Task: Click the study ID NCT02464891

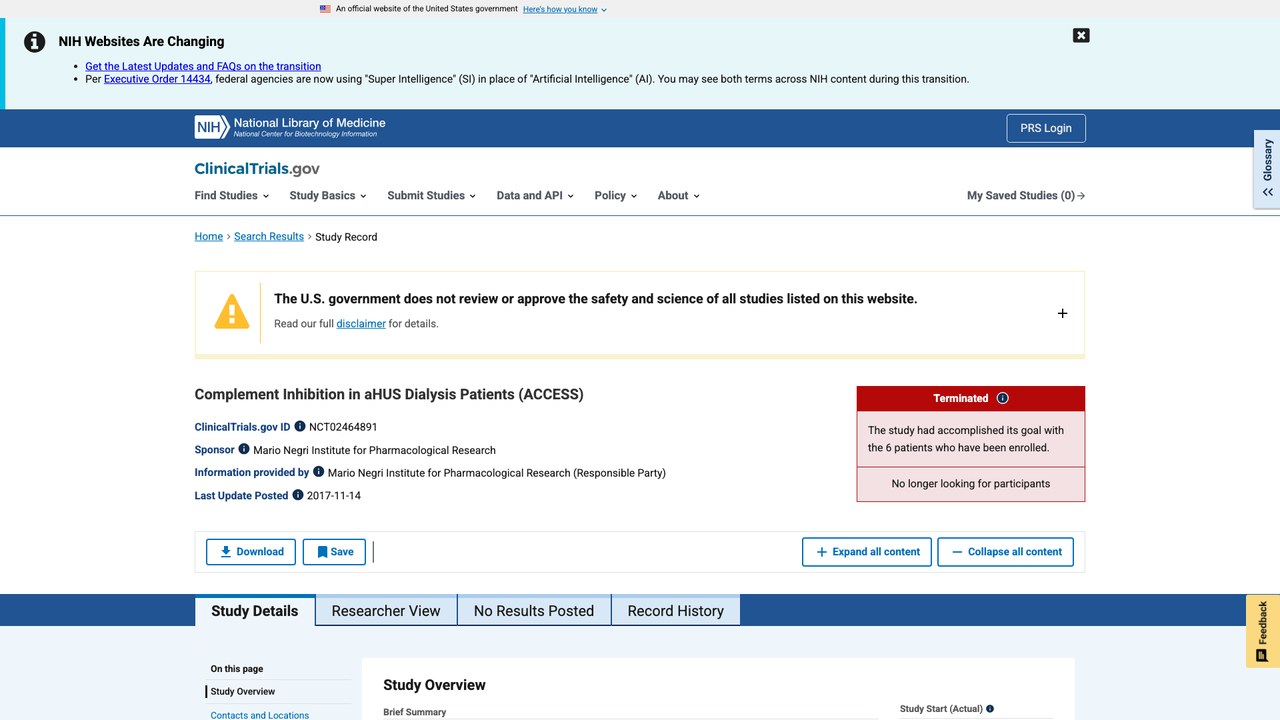Action: (x=343, y=427)
